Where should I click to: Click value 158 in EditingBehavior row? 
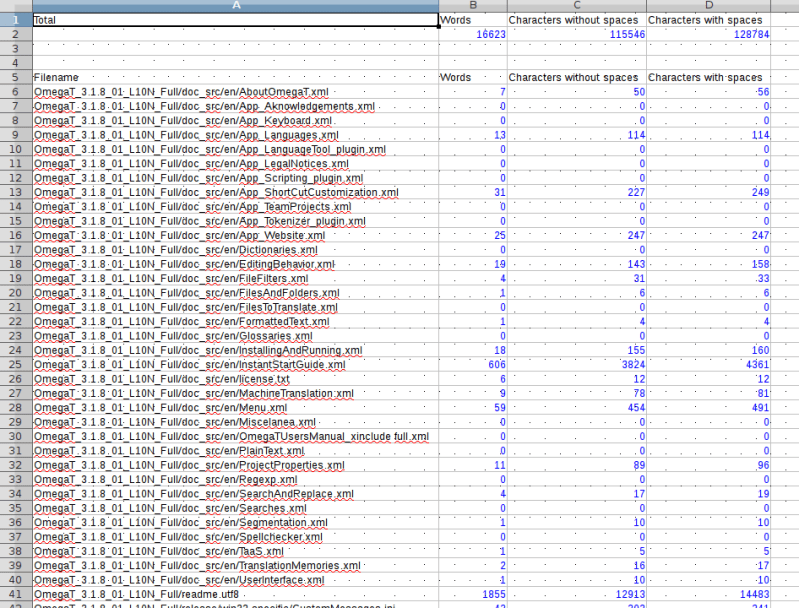708,264
